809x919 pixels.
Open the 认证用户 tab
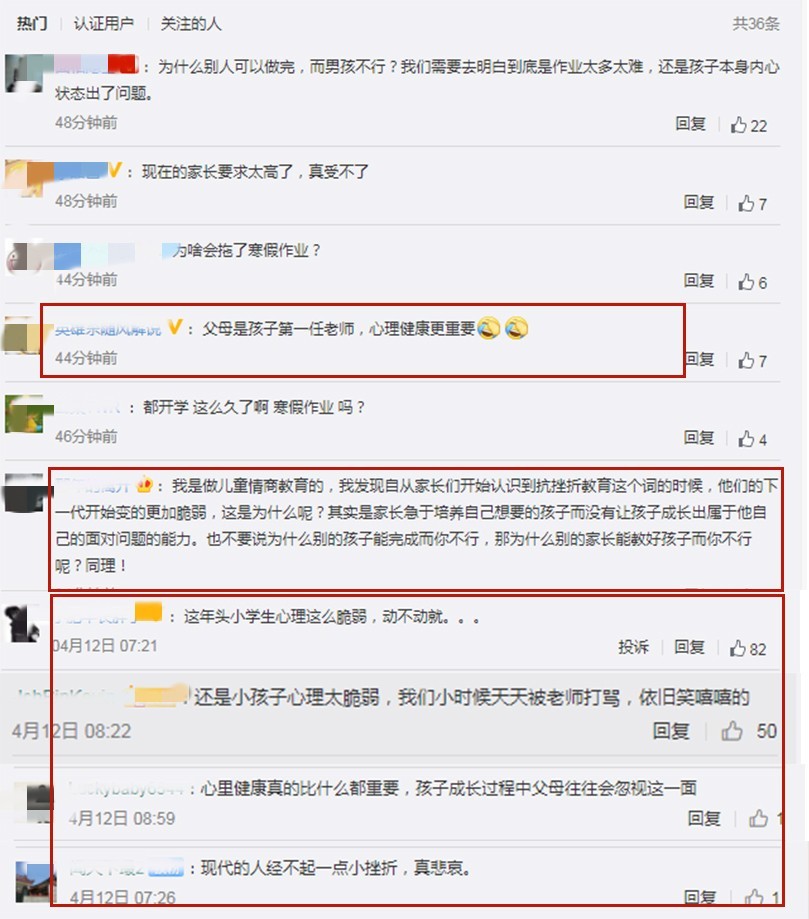(x=103, y=23)
